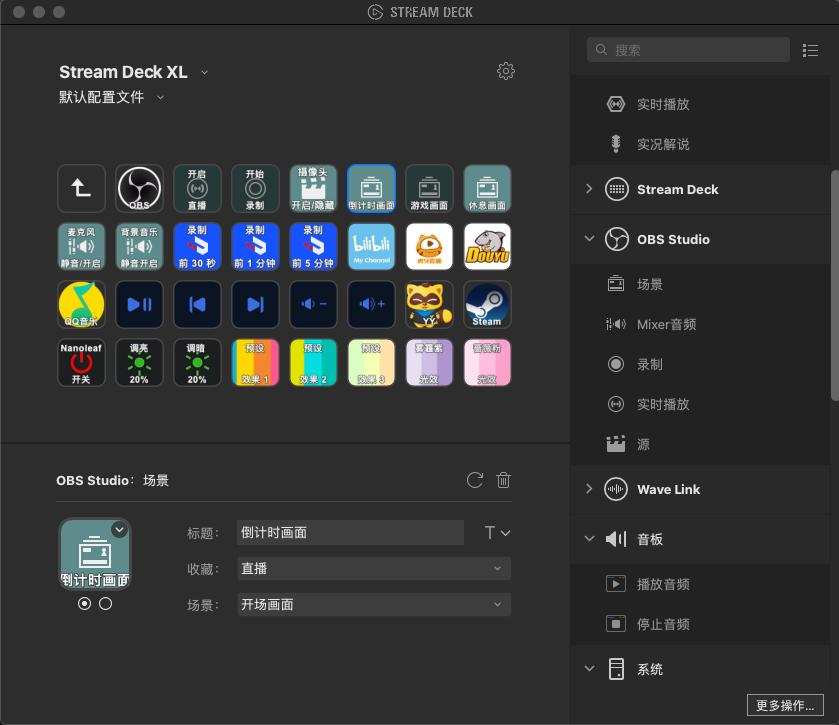Open settings with the gear icon

(x=506, y=71)
